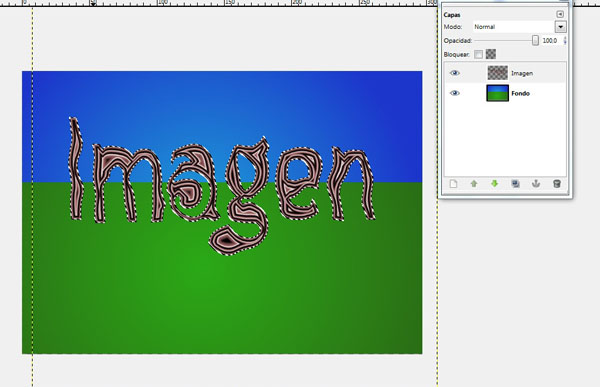Click the Imagen text on the canvas
Image resolution: width=600 pixels, height=387 pixels.
point(222,186)
